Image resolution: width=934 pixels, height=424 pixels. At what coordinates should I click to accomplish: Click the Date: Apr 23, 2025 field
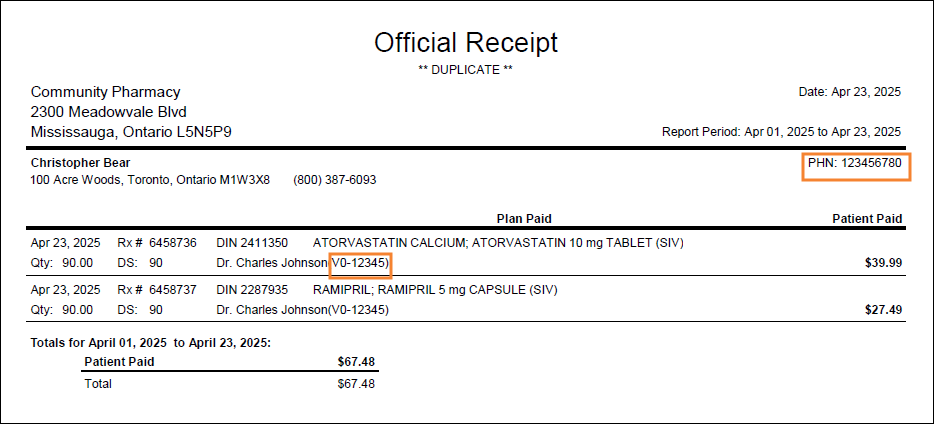coord(849,92)
